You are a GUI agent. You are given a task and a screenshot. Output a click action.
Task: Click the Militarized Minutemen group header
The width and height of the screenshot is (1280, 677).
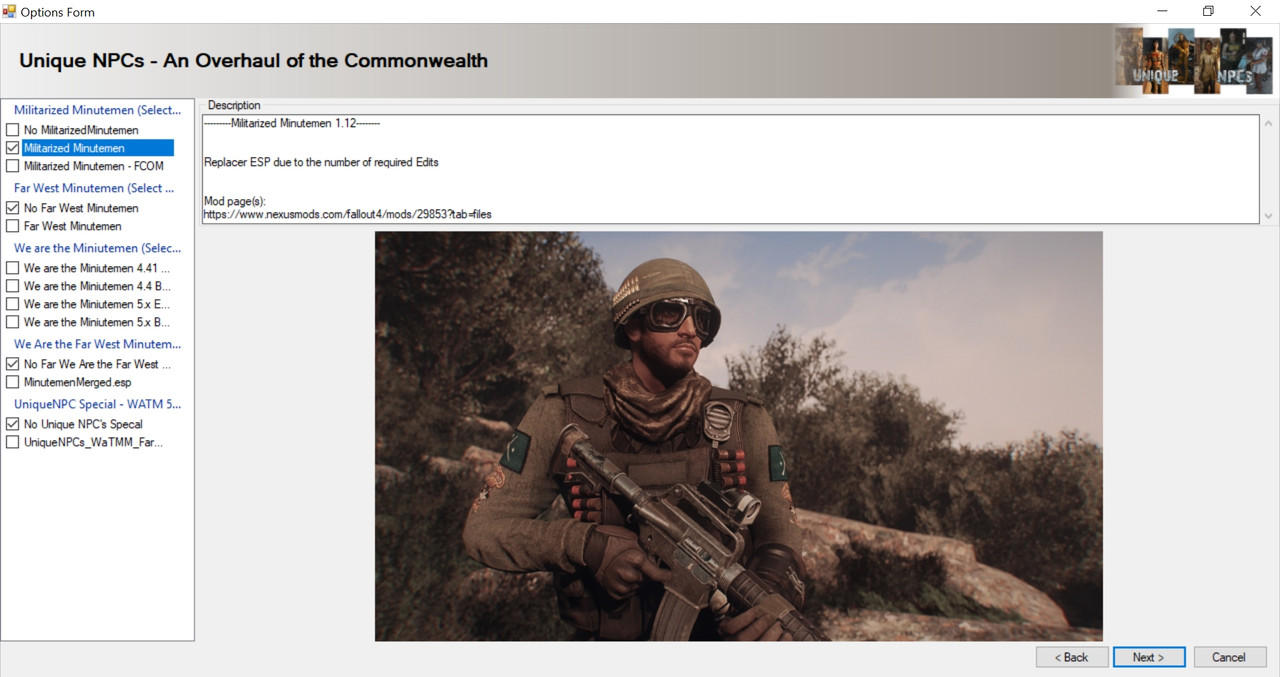(97, 110)
